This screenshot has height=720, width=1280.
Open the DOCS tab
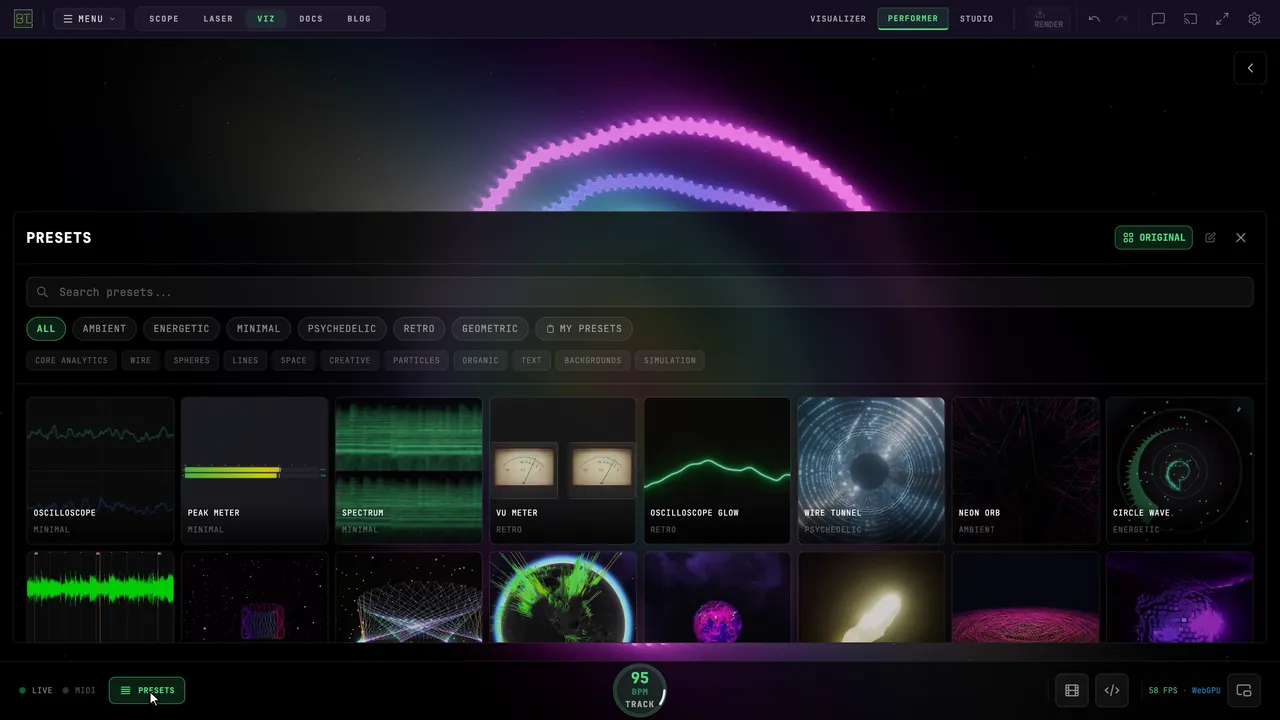[x=311, y=19]
